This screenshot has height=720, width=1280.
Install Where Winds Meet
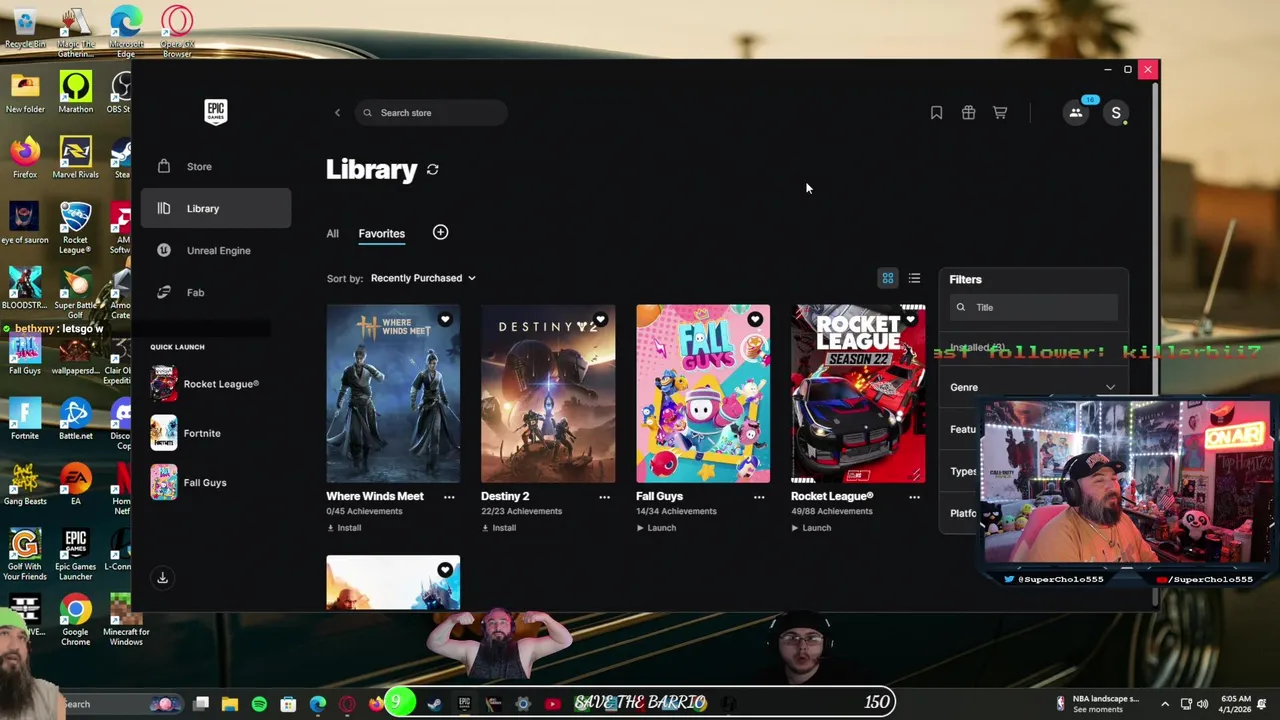344,528
